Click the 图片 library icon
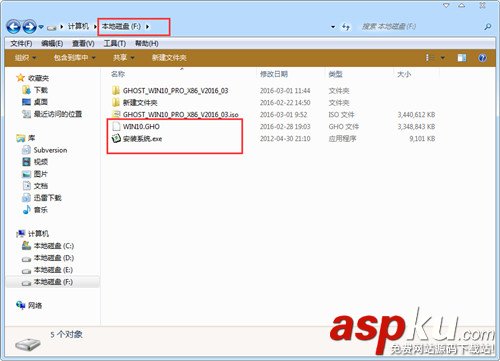This screenshot has width=500, height=361. pyautogui.click(x=26, y=174)
